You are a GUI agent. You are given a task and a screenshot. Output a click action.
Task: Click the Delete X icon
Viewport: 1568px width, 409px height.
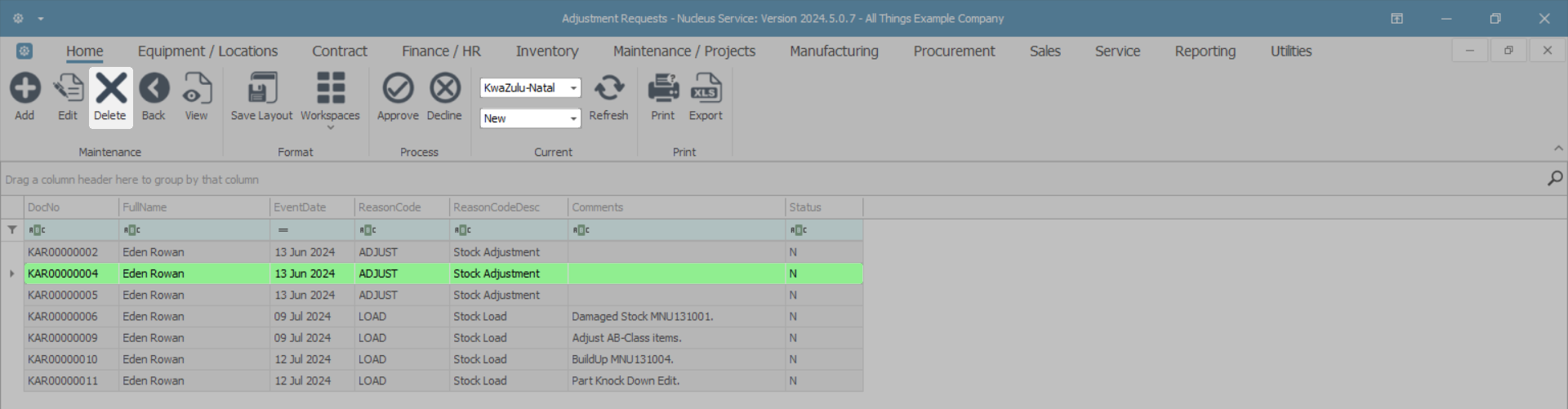click(x=110, y=88)
